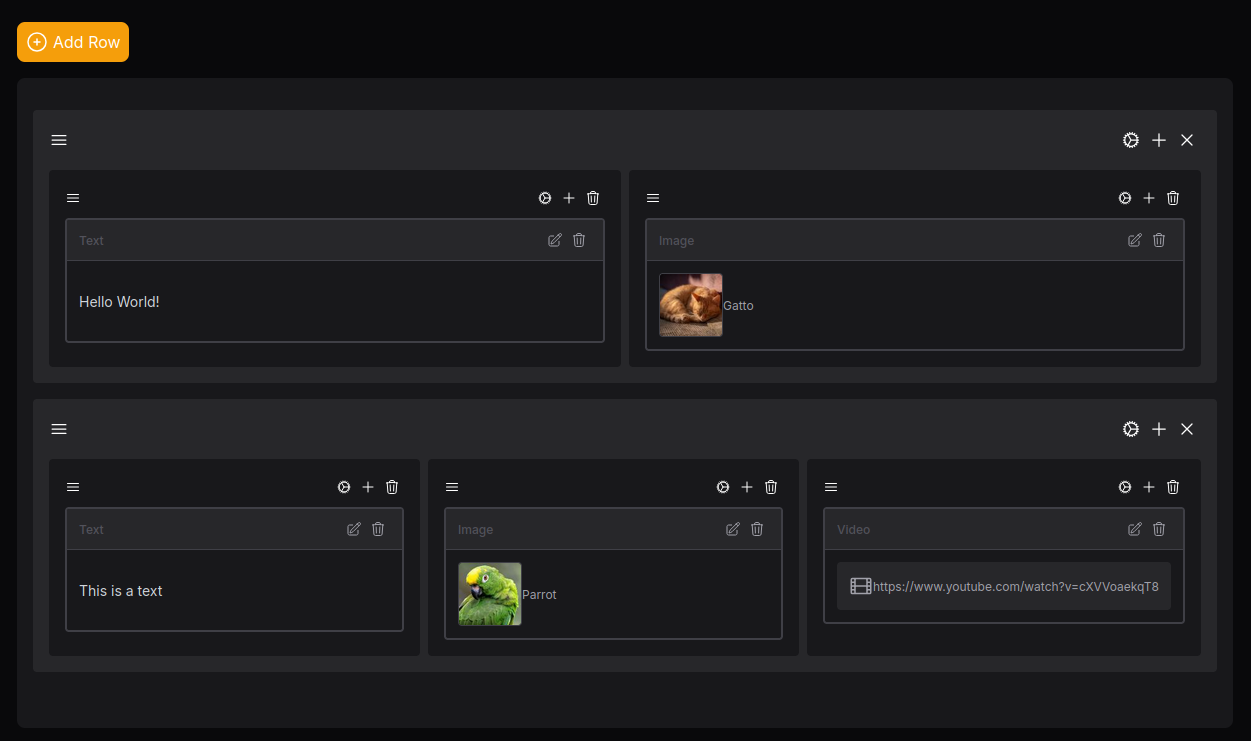This screenshot has height=741, width=1251.
Task: Click the Add Row button
Action: [x=73, y=42]
